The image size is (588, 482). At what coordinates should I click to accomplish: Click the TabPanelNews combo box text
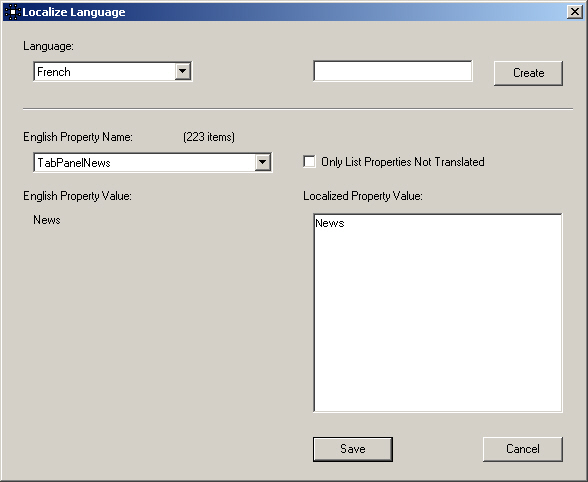(74, 163)
